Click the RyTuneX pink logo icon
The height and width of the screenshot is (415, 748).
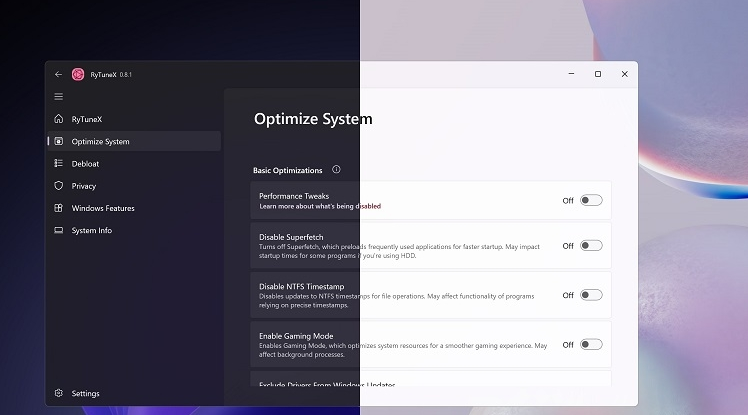[x=78, y=74]
